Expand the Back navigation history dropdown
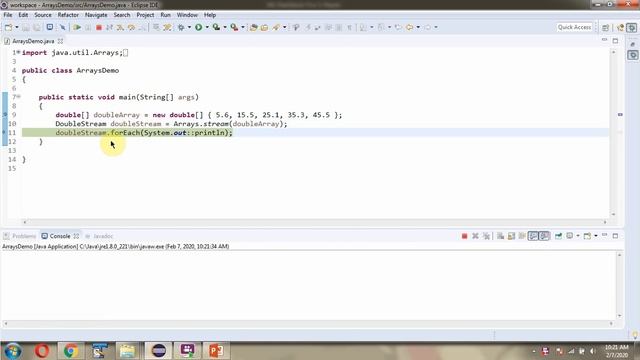This screenshot has width=640, height=360. pyautogui.click(x=418, y=27)
